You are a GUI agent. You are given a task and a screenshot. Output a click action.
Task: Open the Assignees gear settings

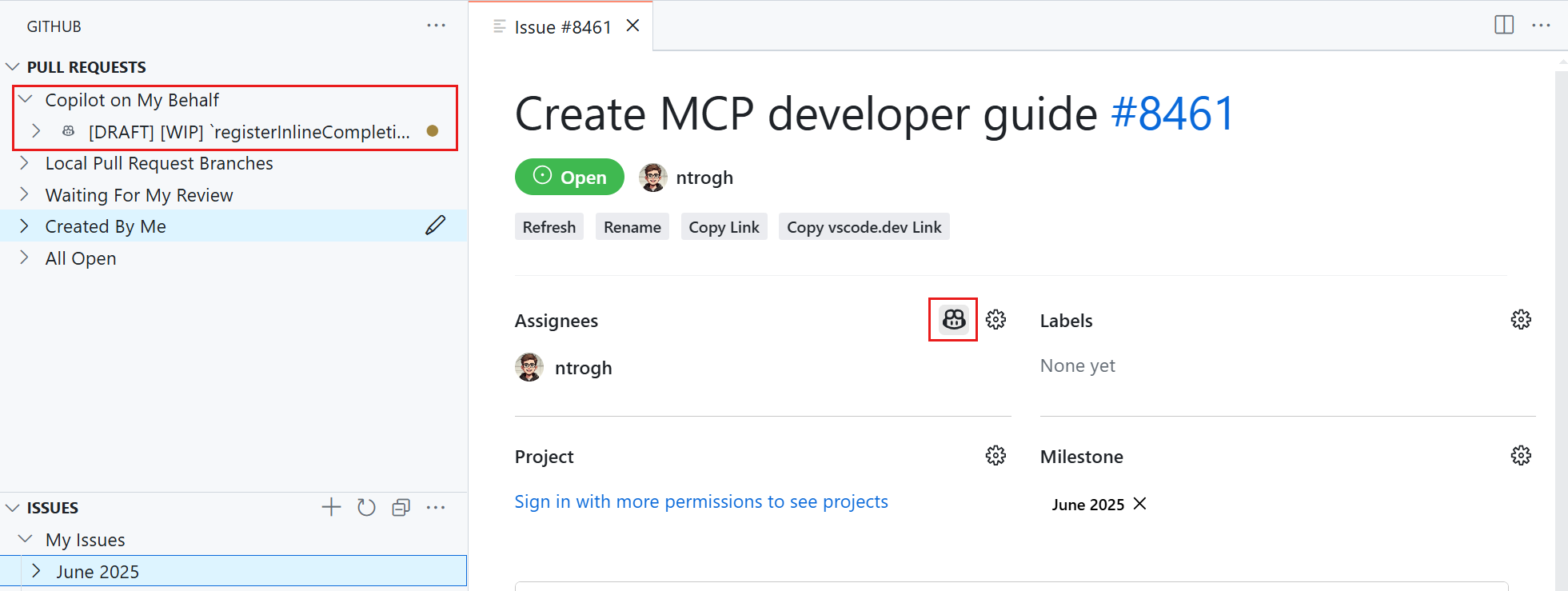[995, 320]
